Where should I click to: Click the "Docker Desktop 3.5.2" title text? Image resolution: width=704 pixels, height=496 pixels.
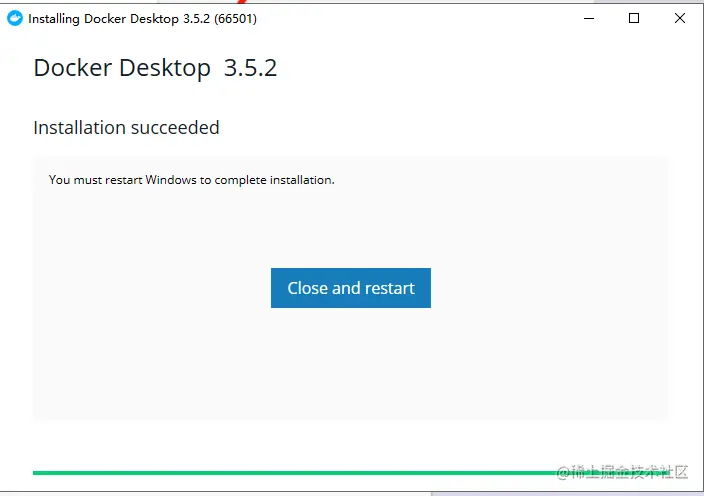(155, 68)
